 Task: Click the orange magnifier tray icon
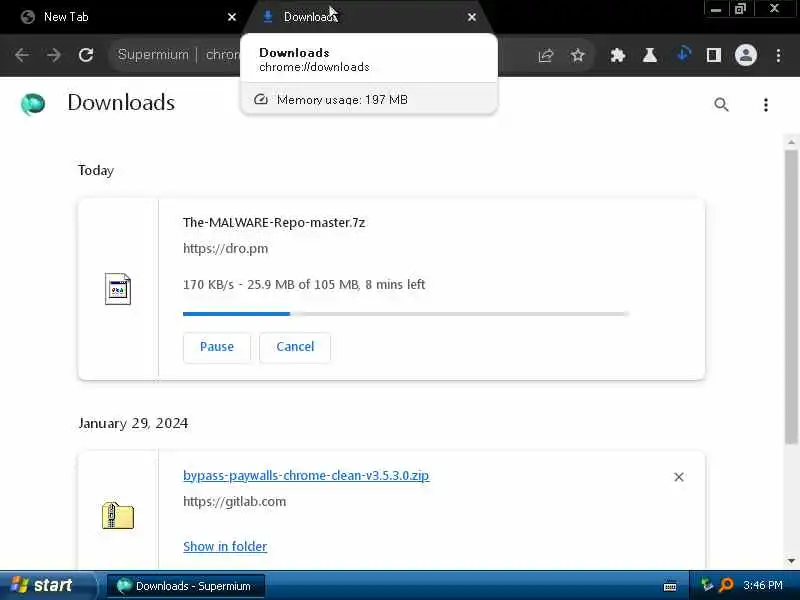[726, 585]
